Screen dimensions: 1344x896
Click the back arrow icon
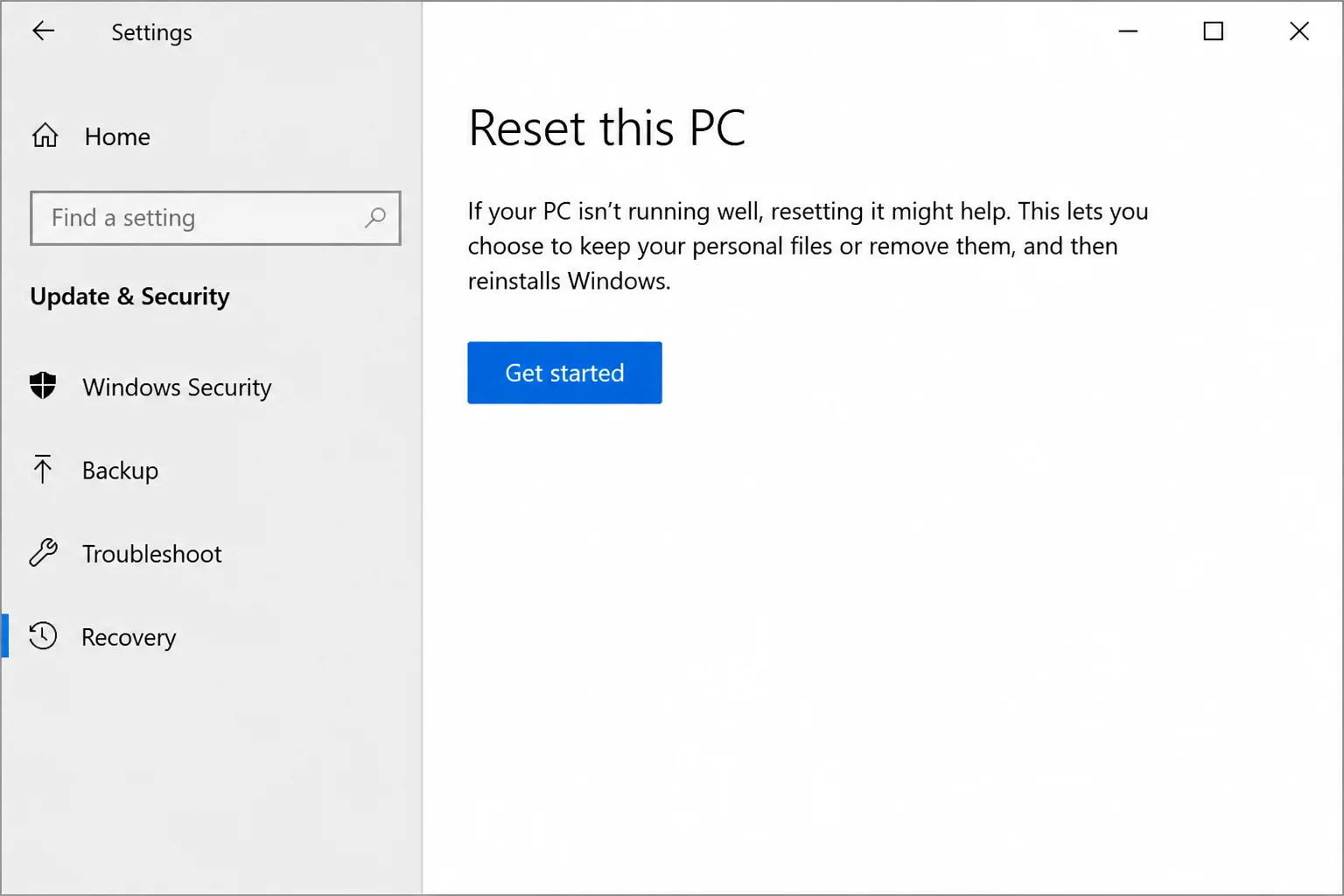[x=43, y=31]
